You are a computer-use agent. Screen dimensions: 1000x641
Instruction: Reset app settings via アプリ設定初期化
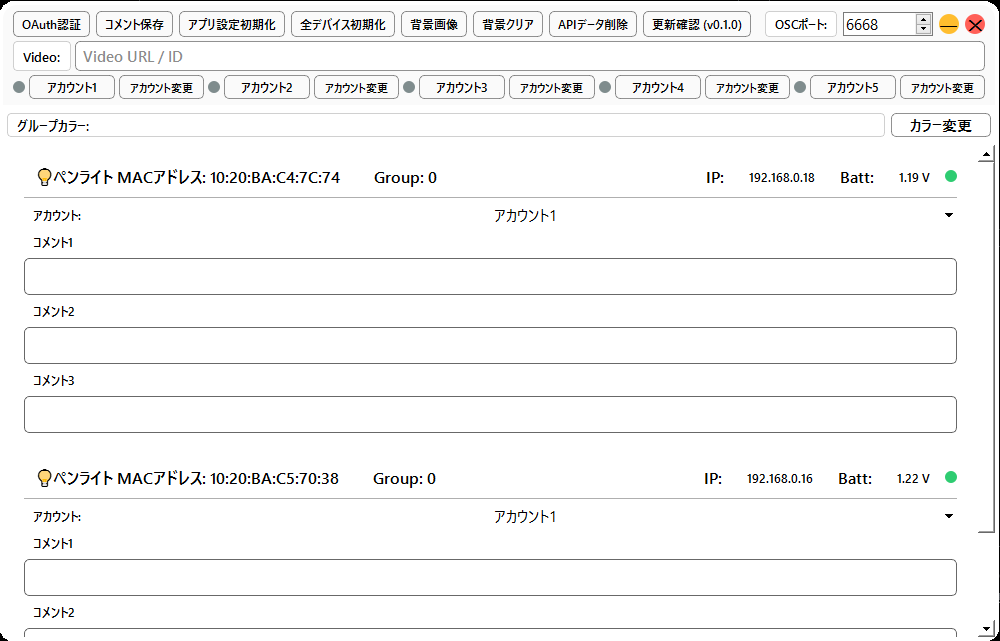click(232, 25)
